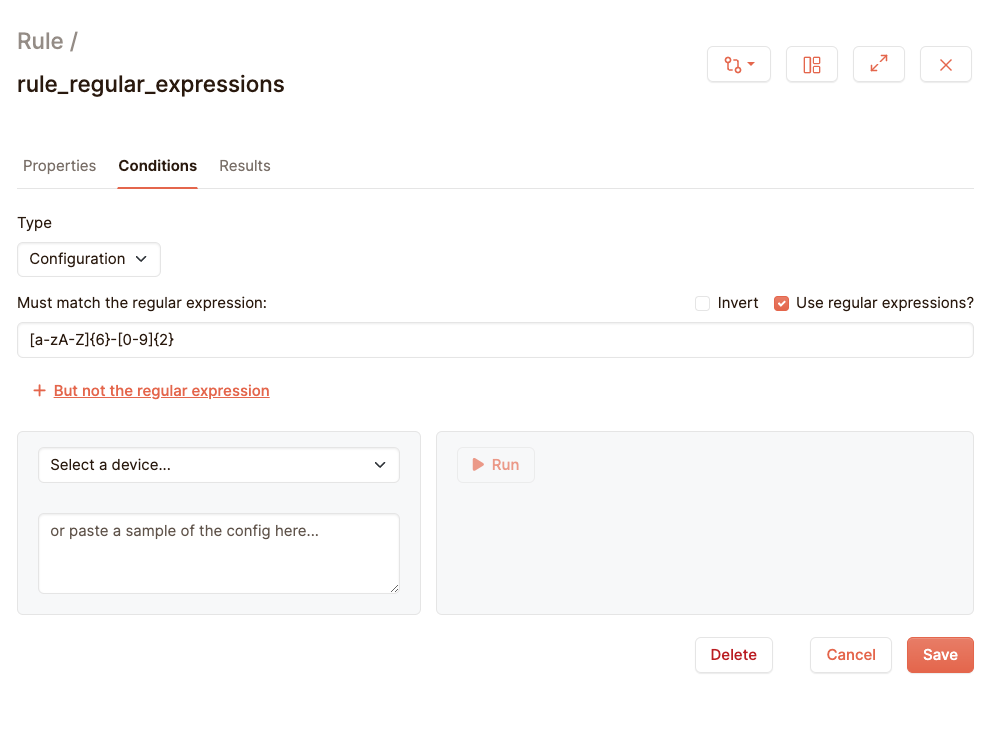Image resolution: width=986 pixels, height=756 pixels.
Task: Click the config sample paste text area
Action: (218, 553)
